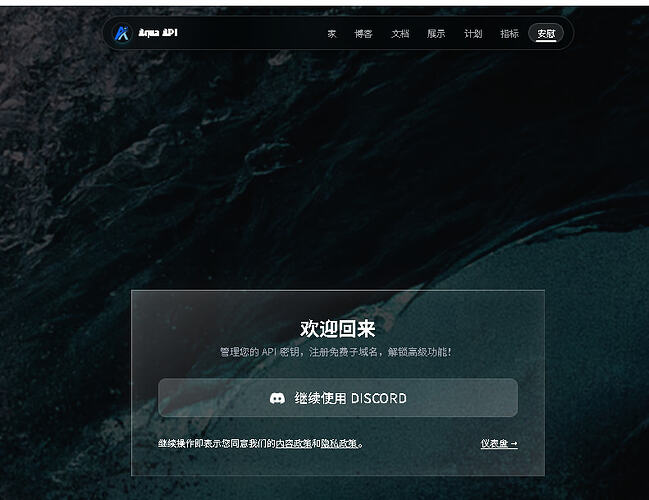Go to the 博客 blog page

(x=363, y=34)
